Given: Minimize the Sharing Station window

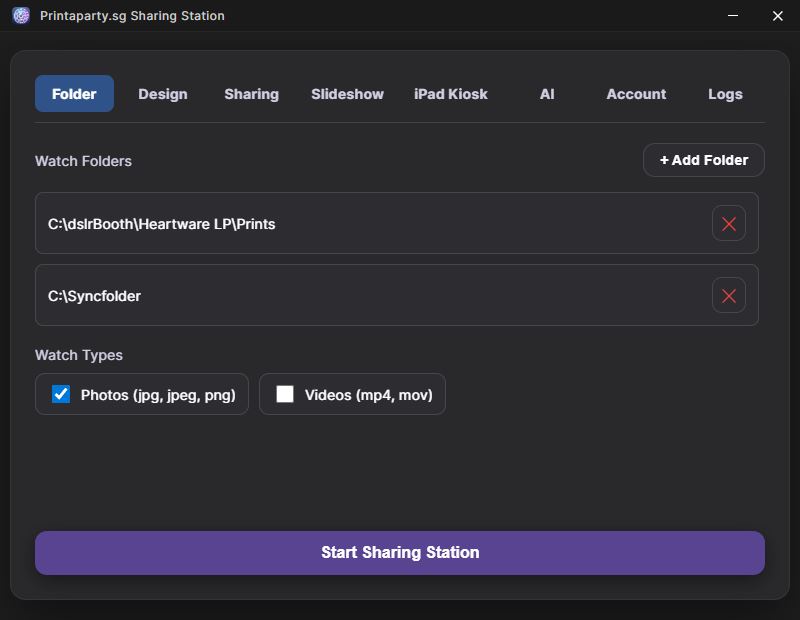Looking at the screenshot, I should coord(735,16).
